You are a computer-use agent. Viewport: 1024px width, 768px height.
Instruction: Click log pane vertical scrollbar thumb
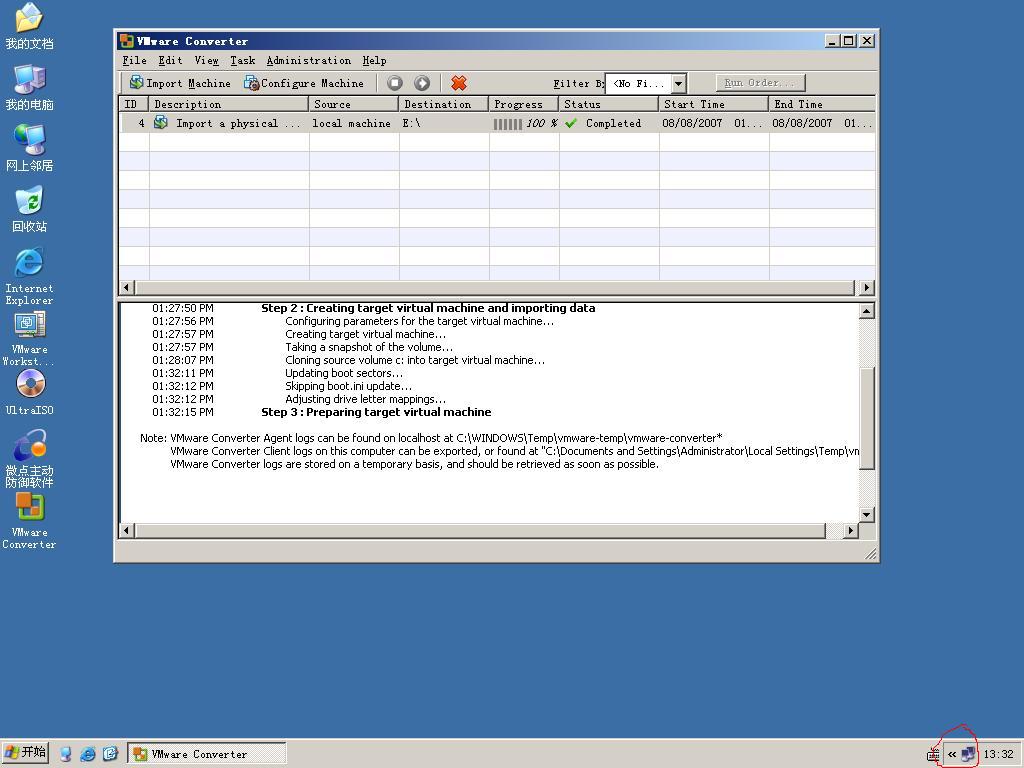(x=867, y=419)
